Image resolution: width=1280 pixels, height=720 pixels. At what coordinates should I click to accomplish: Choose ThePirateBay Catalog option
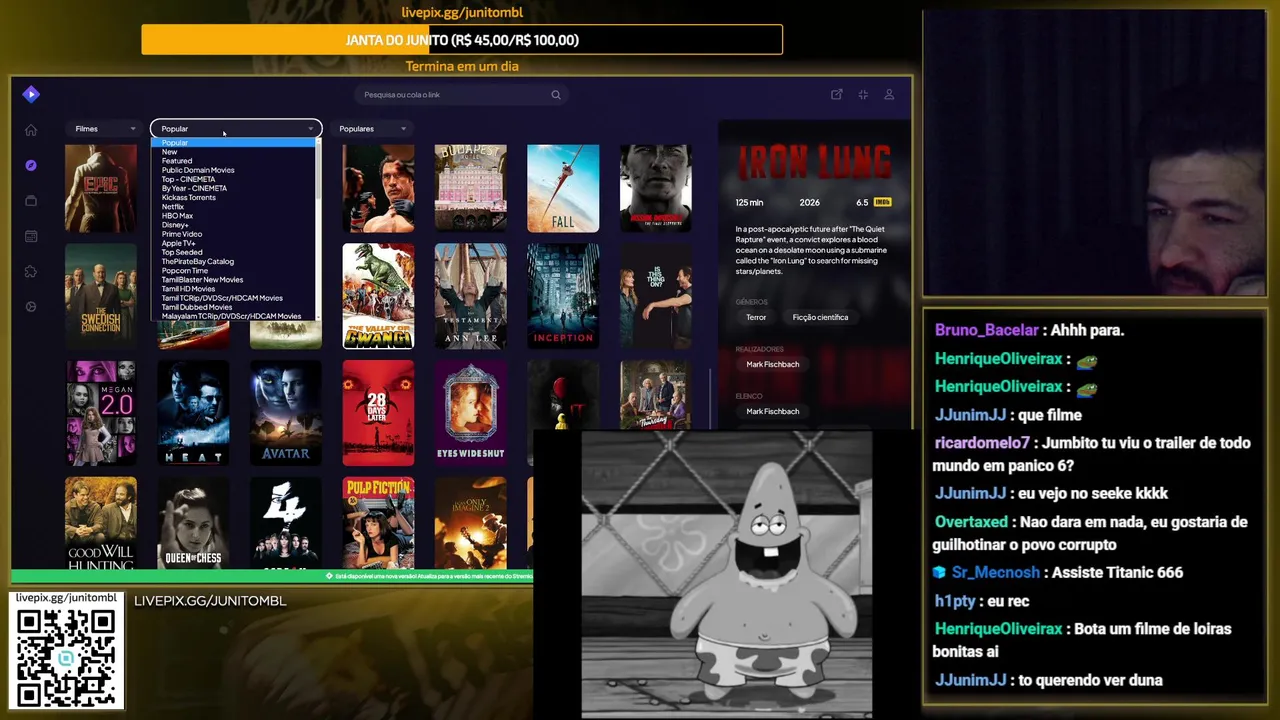point(233,261)
